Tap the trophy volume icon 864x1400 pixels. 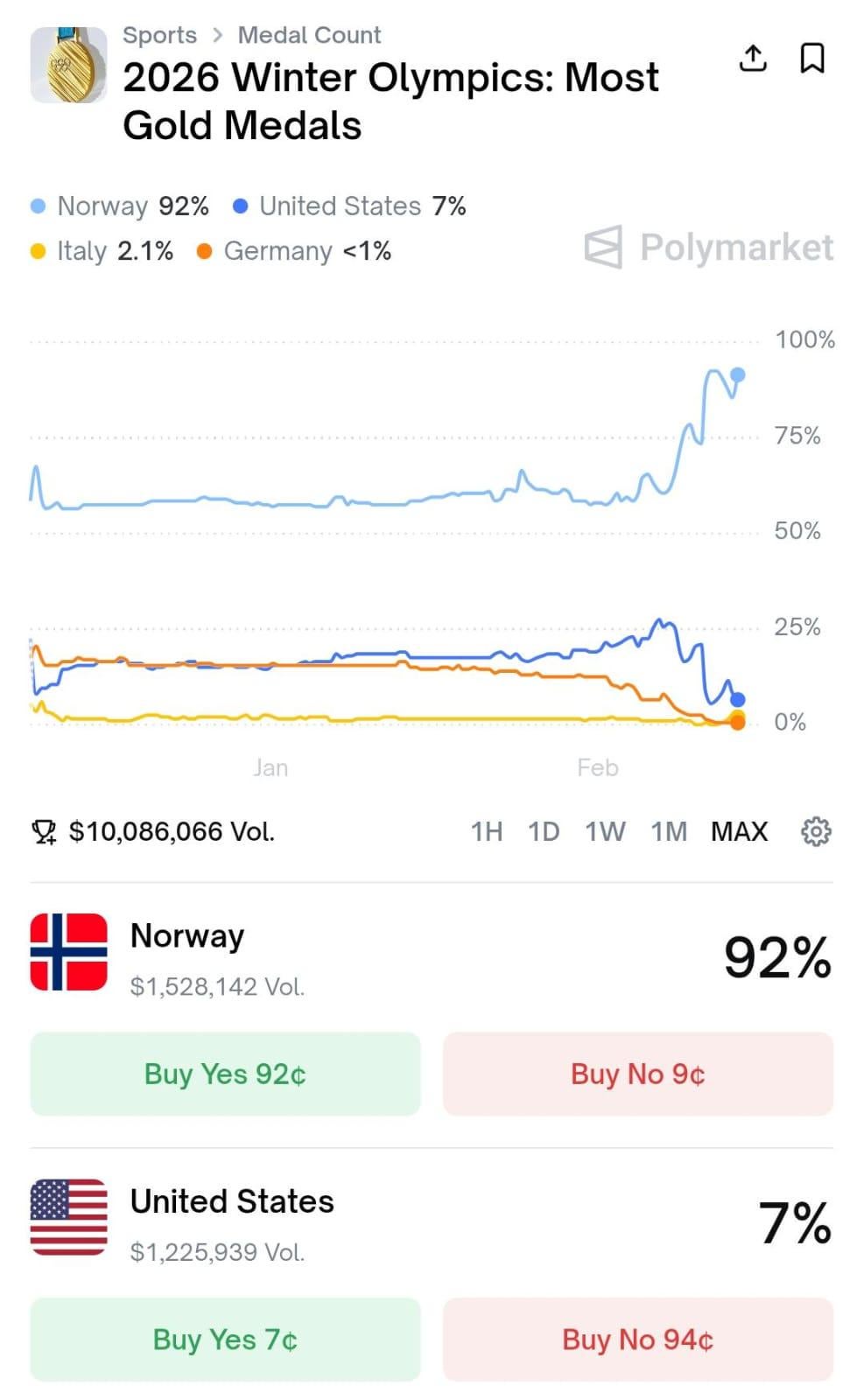pyautogui.click(x=44, y=831)
